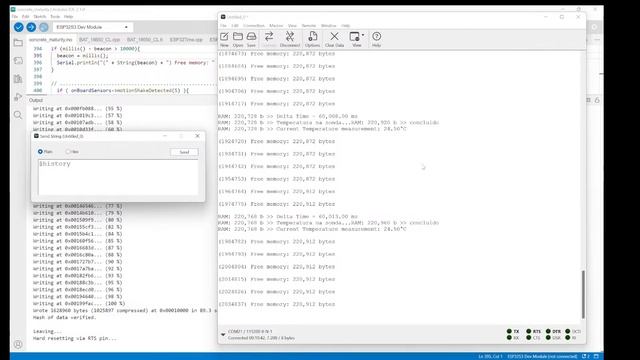Click the CTS indicator light

point(529,338)
